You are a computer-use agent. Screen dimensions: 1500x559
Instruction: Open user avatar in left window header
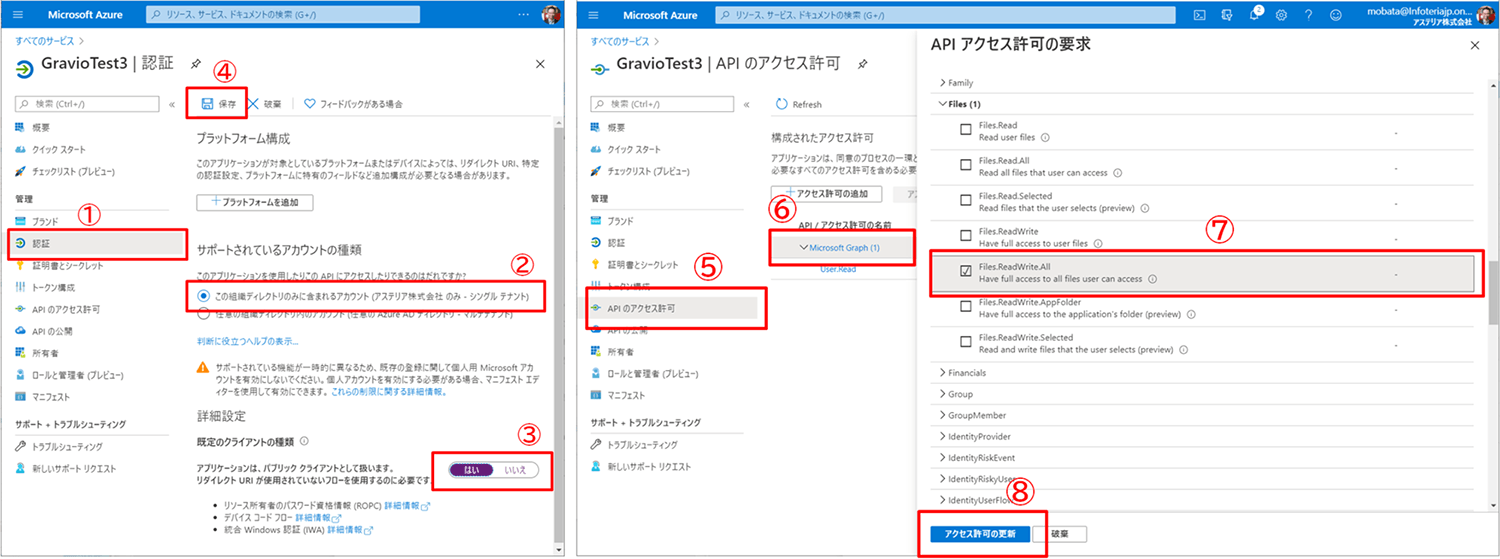[x=551, y=15]
